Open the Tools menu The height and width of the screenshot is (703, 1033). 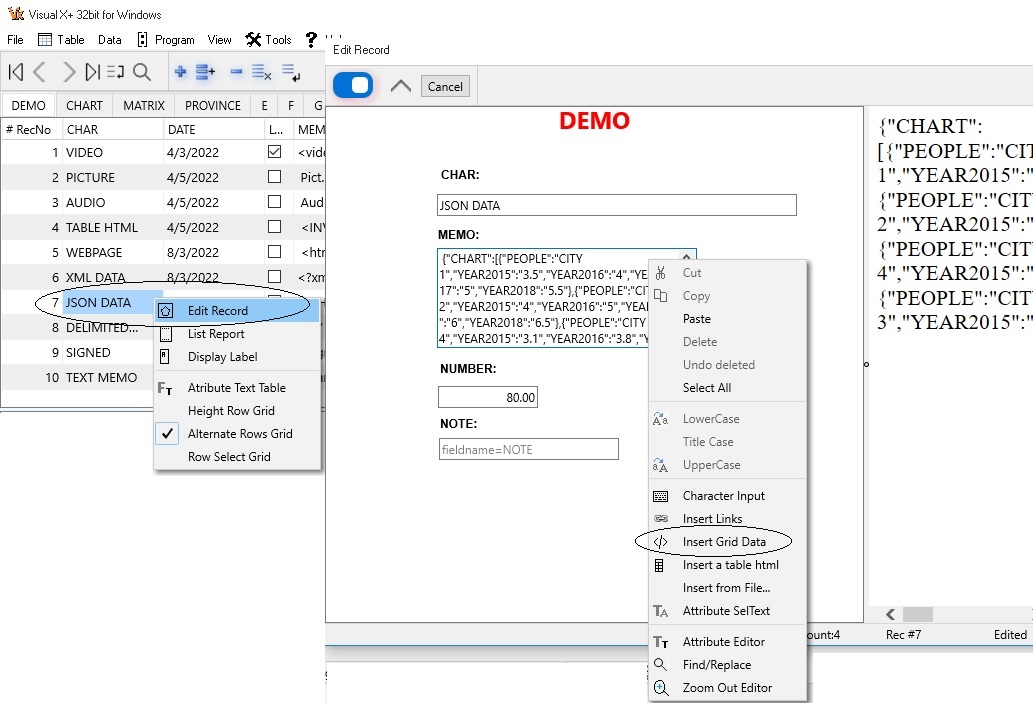[269, 40]
